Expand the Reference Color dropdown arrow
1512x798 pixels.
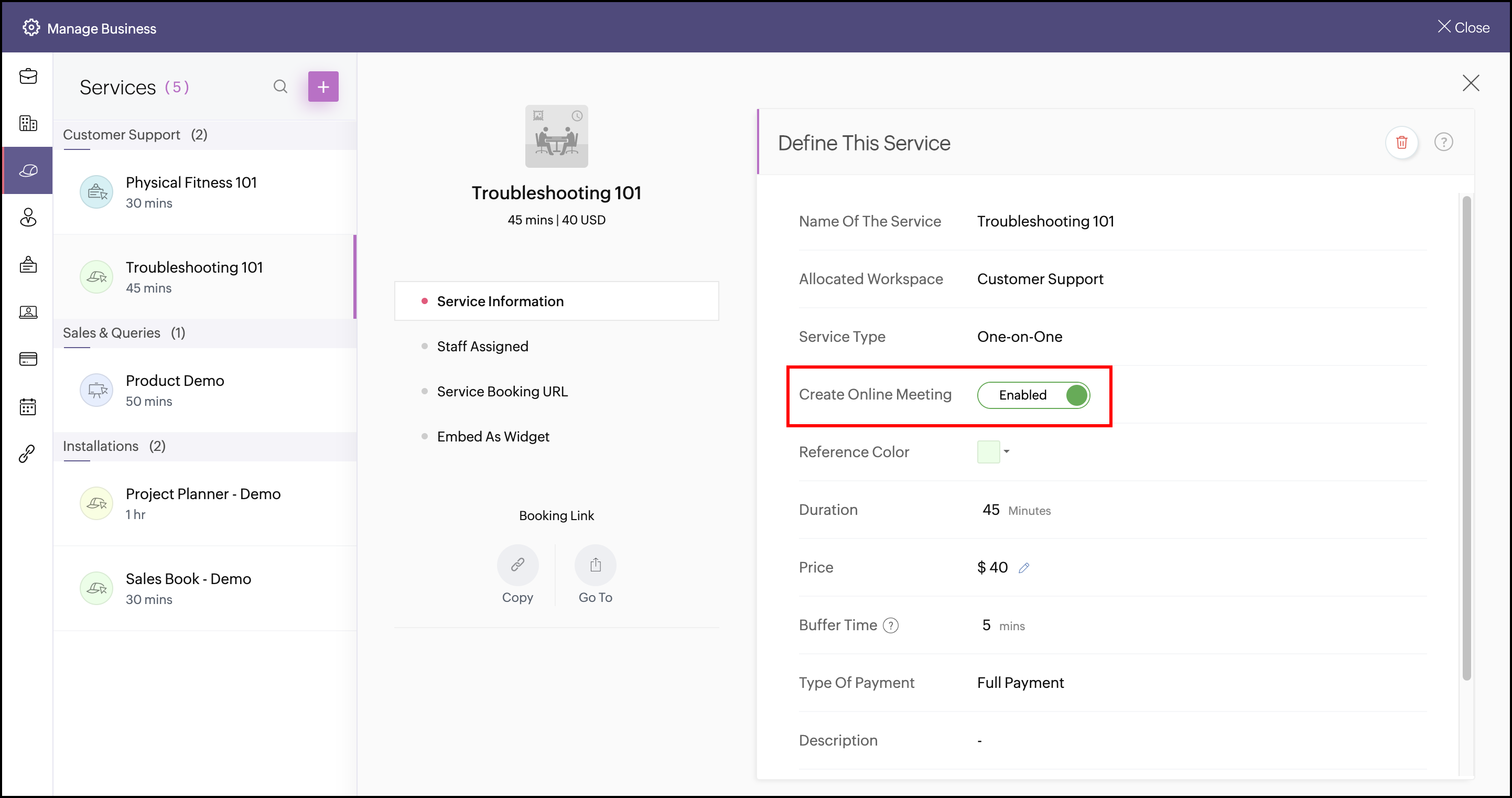click(1006, 451)
